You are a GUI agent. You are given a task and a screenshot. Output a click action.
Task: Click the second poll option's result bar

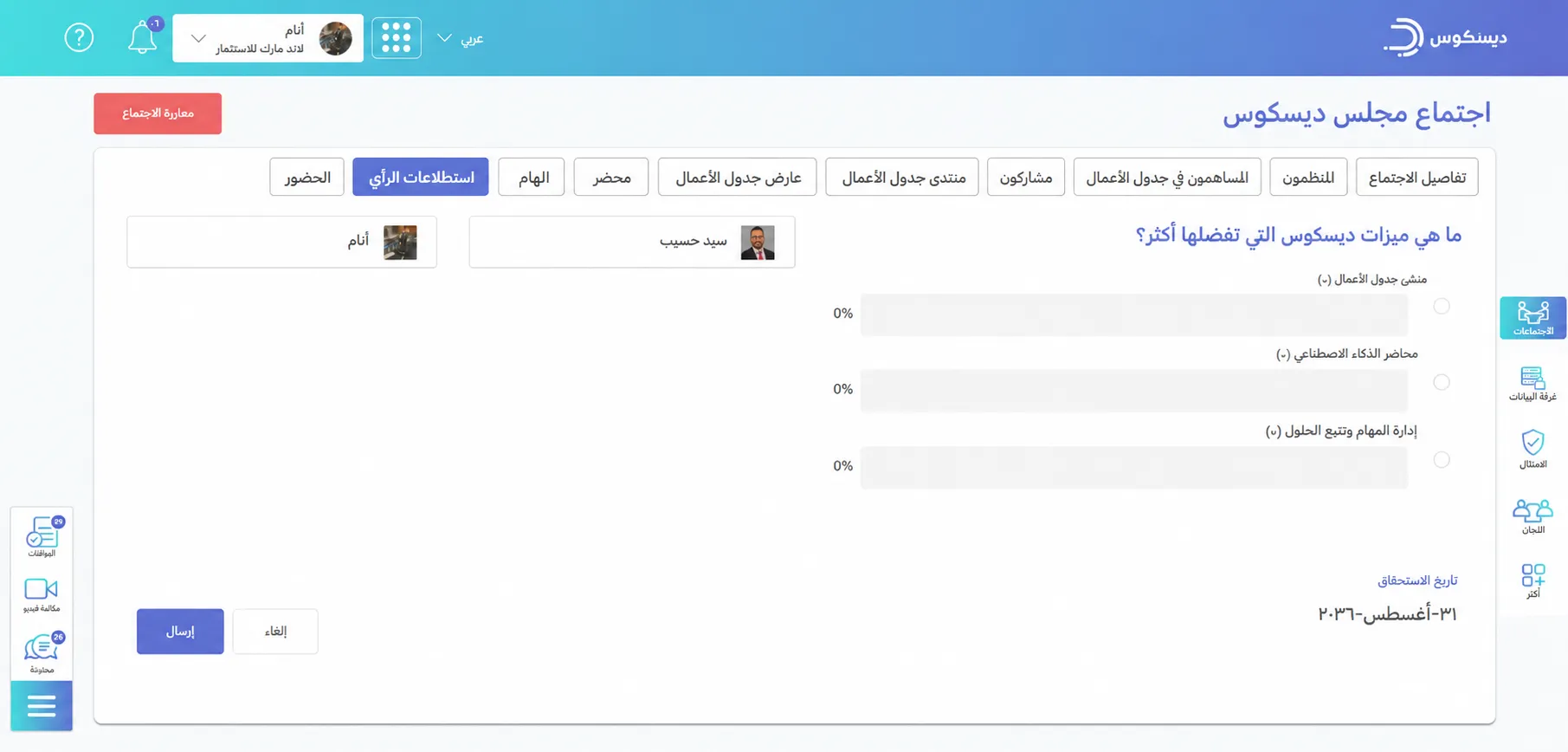pyautogui.click(x=1134, y=391)
